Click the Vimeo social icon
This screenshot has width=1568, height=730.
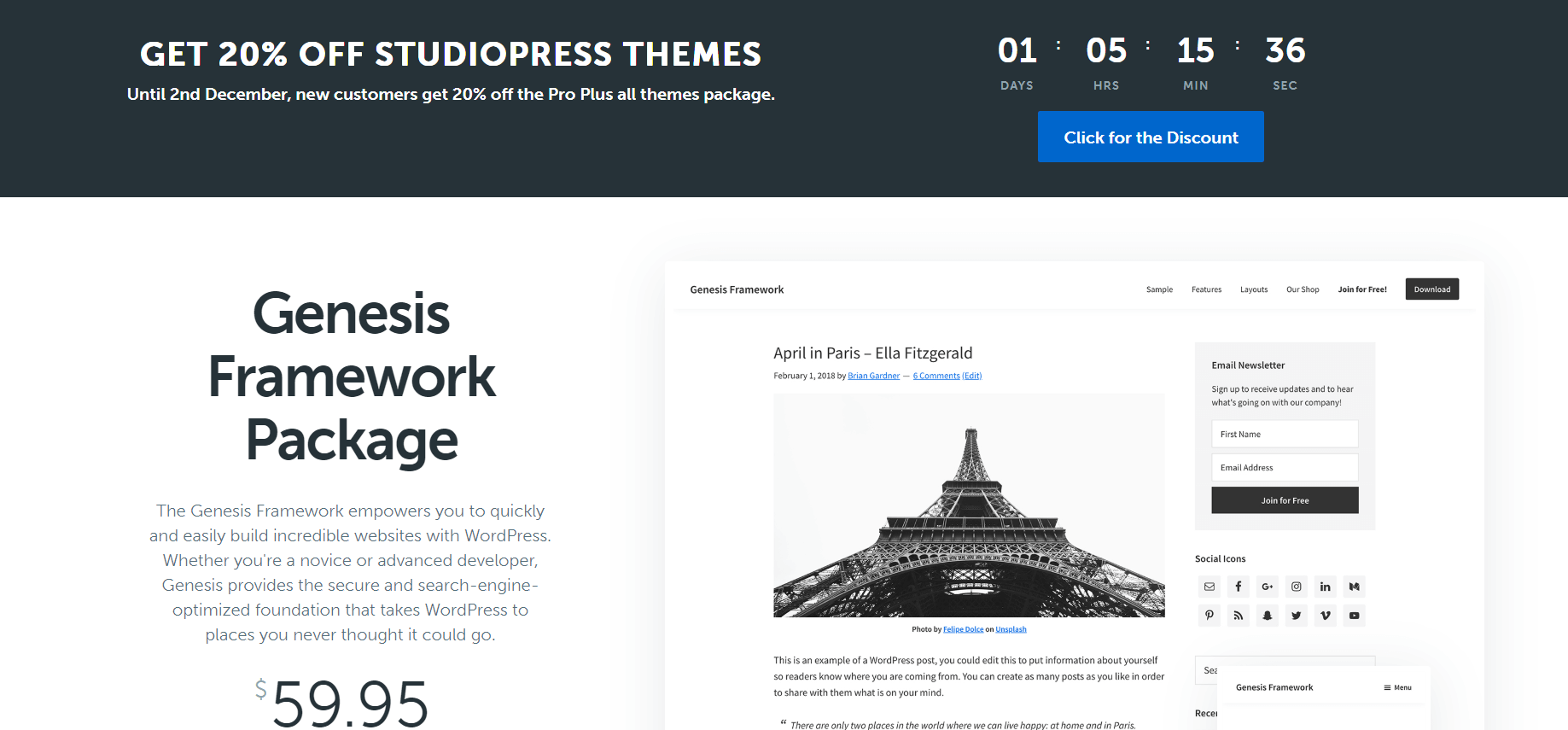(1326, 616)
